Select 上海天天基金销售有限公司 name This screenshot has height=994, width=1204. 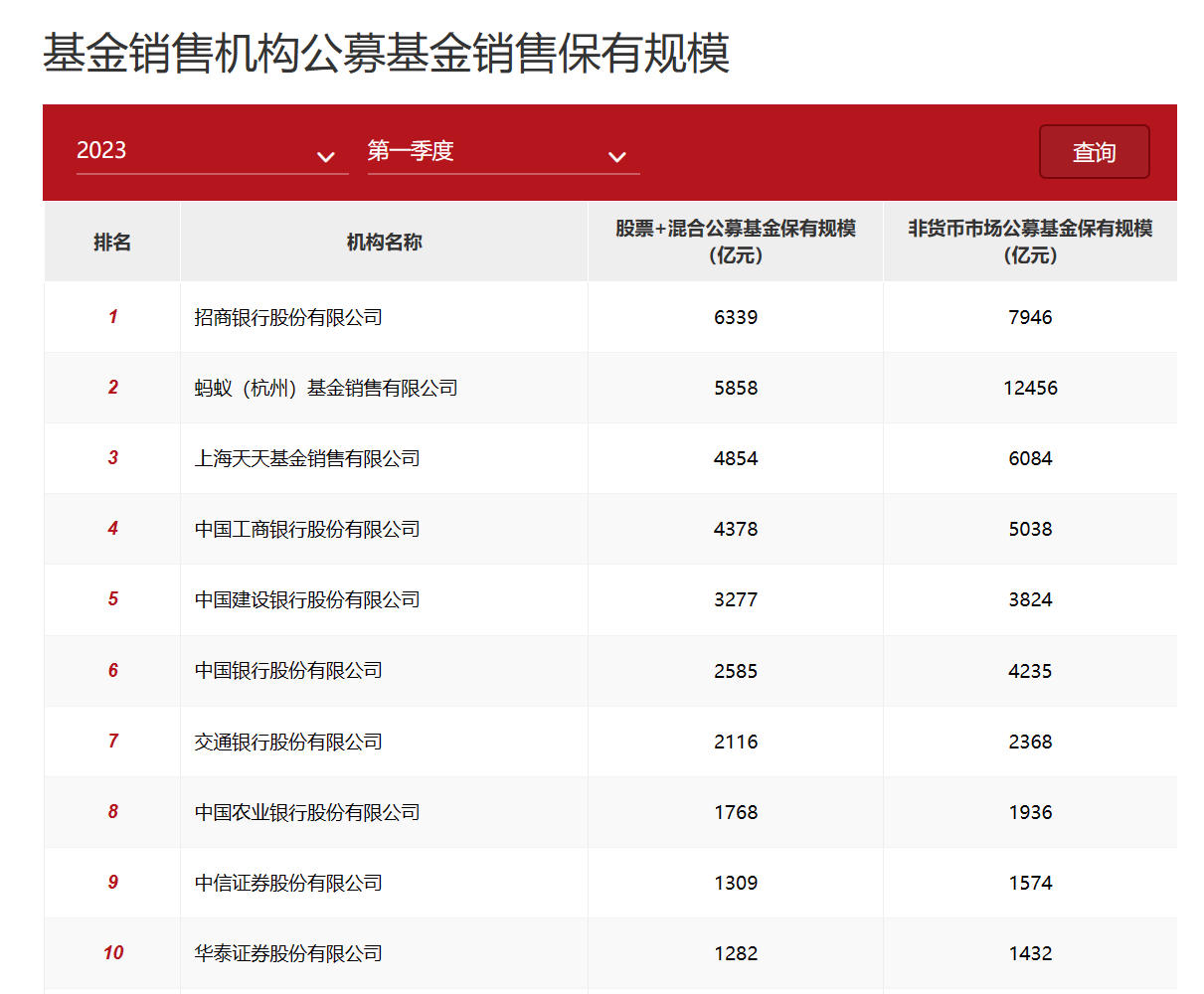click(307, 459)
